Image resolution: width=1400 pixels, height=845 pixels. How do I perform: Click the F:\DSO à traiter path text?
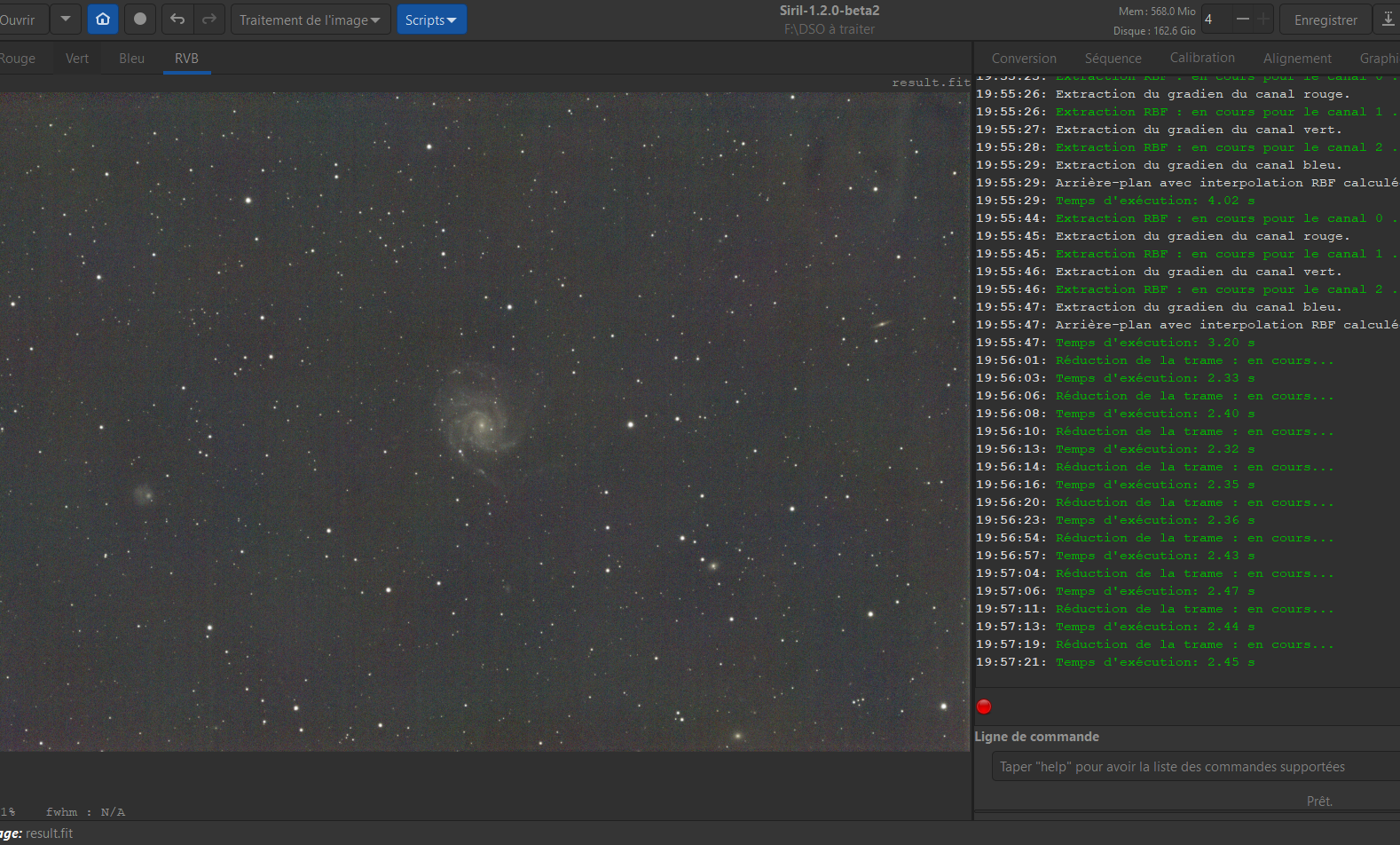(x=830, y=29)
